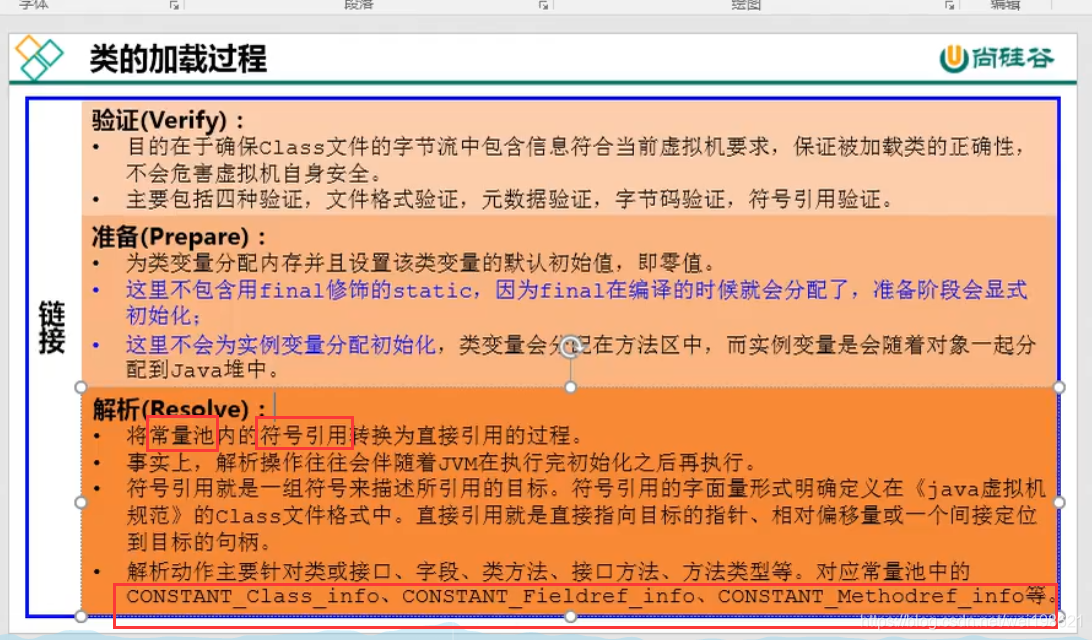Click the line starting 事实上，解析操作

click(442, 462)
